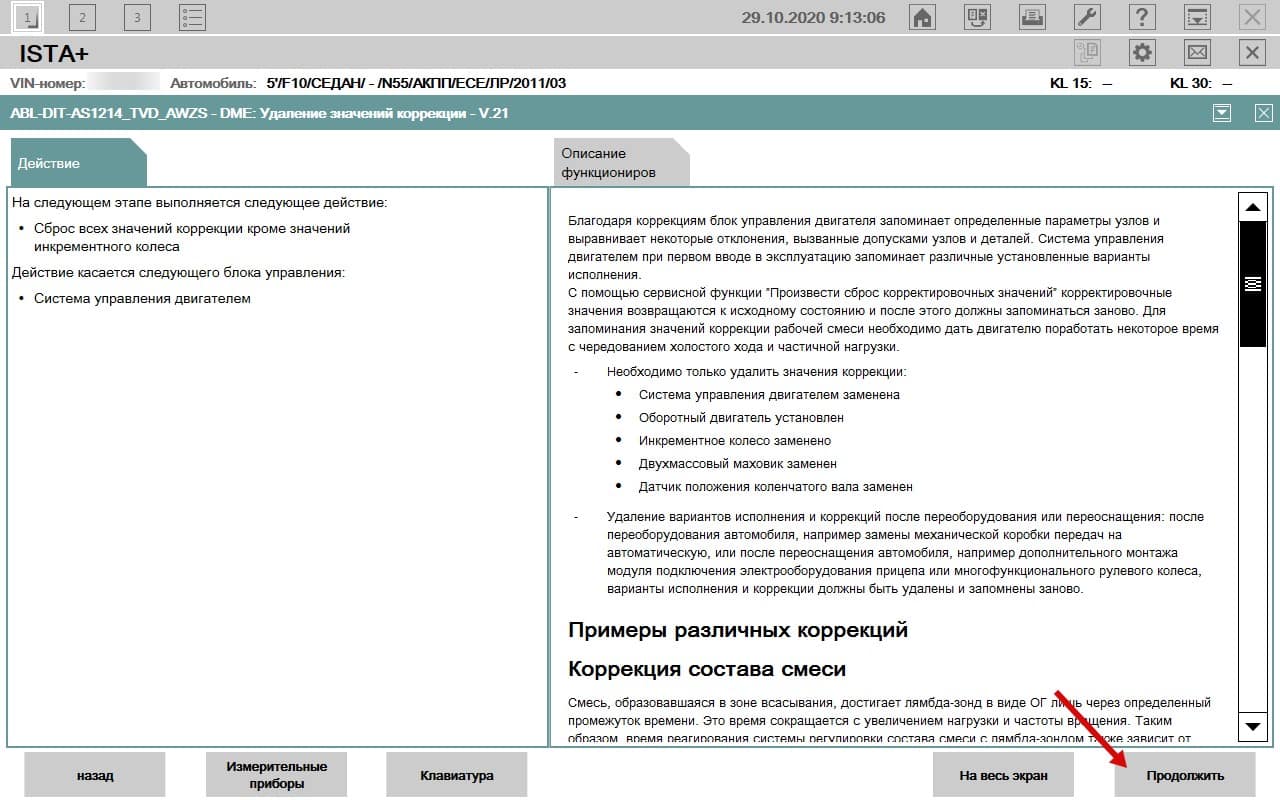1280x800 pixels.
Task: Click the KL 15 status indicator
Action: 1081,83
